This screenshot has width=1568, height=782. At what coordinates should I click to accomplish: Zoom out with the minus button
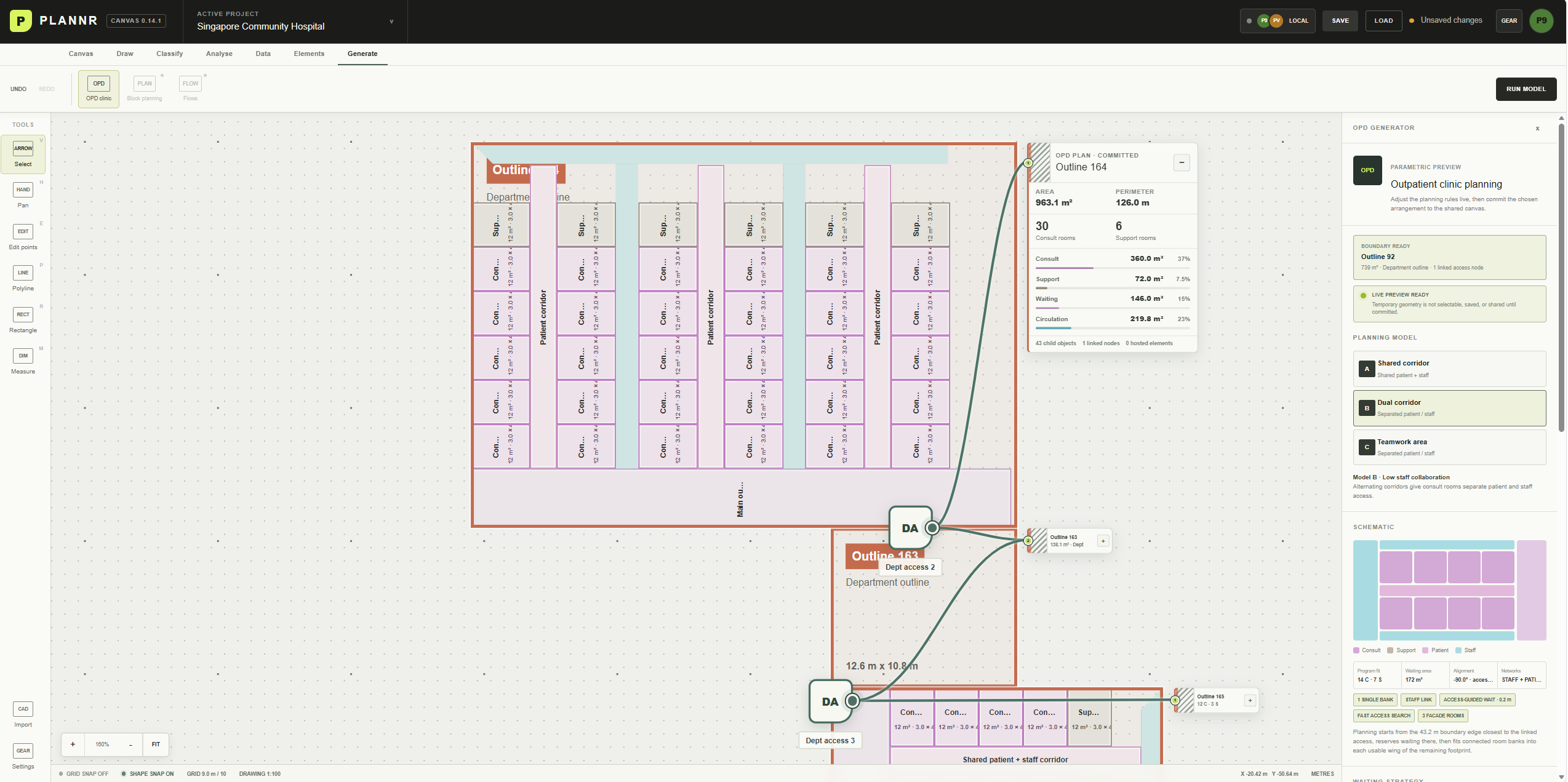click(130, 744)
